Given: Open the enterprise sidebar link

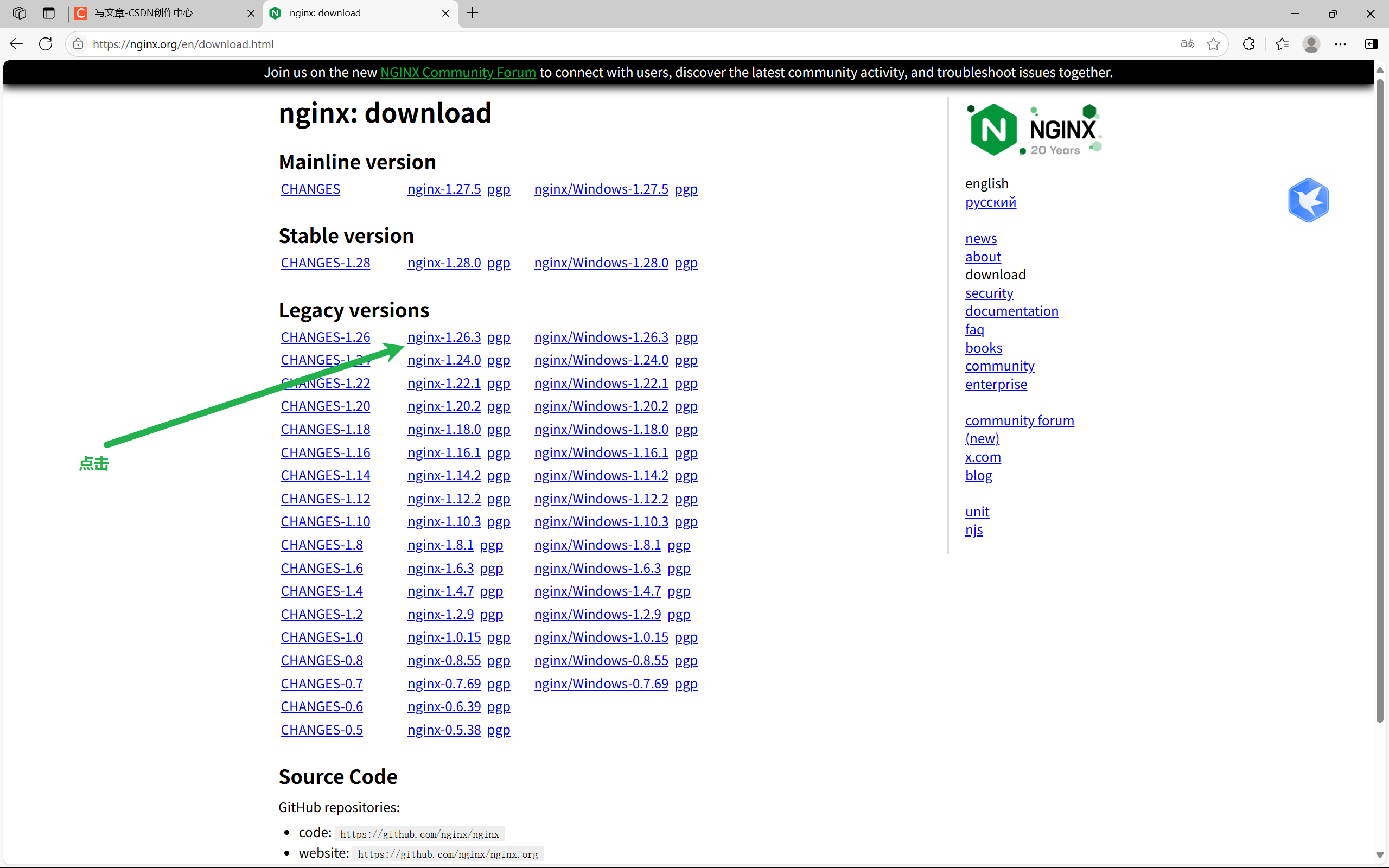Looking at the screenshot, I should coord(996,385).
